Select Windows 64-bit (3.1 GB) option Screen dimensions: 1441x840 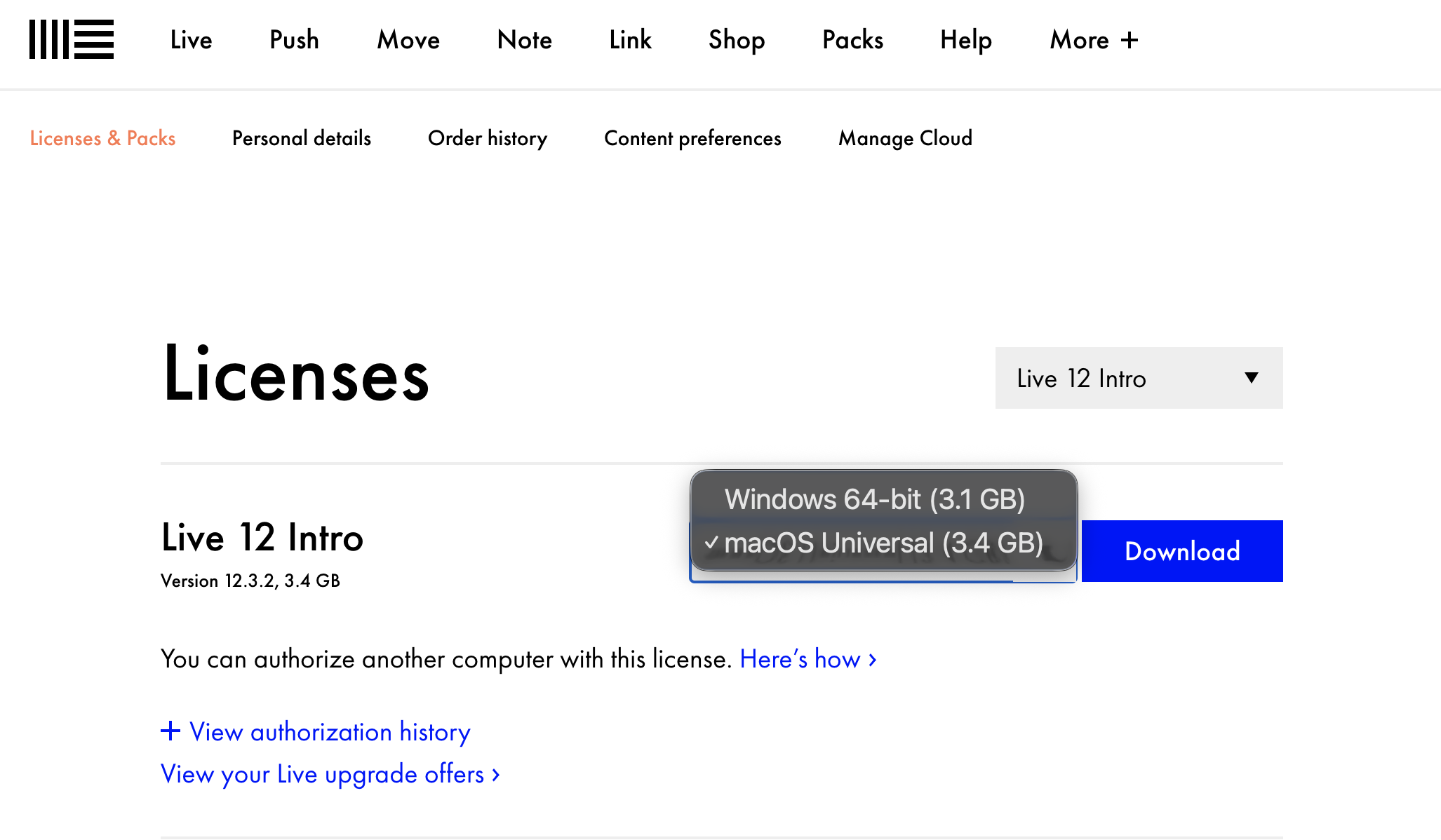(874, 499)
